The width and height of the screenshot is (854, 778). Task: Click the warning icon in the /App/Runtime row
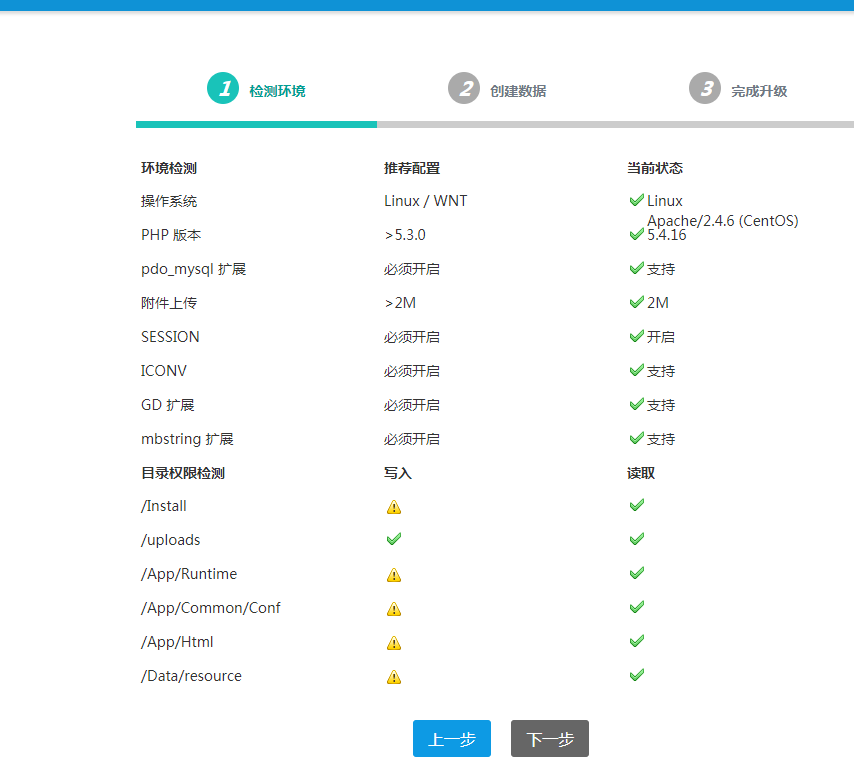pos(394,575)
